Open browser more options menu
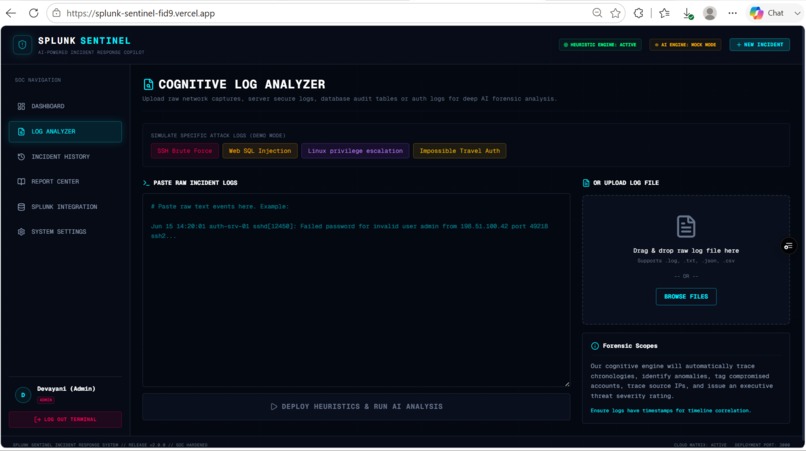806x451 pixels. (x=732, y=13)
